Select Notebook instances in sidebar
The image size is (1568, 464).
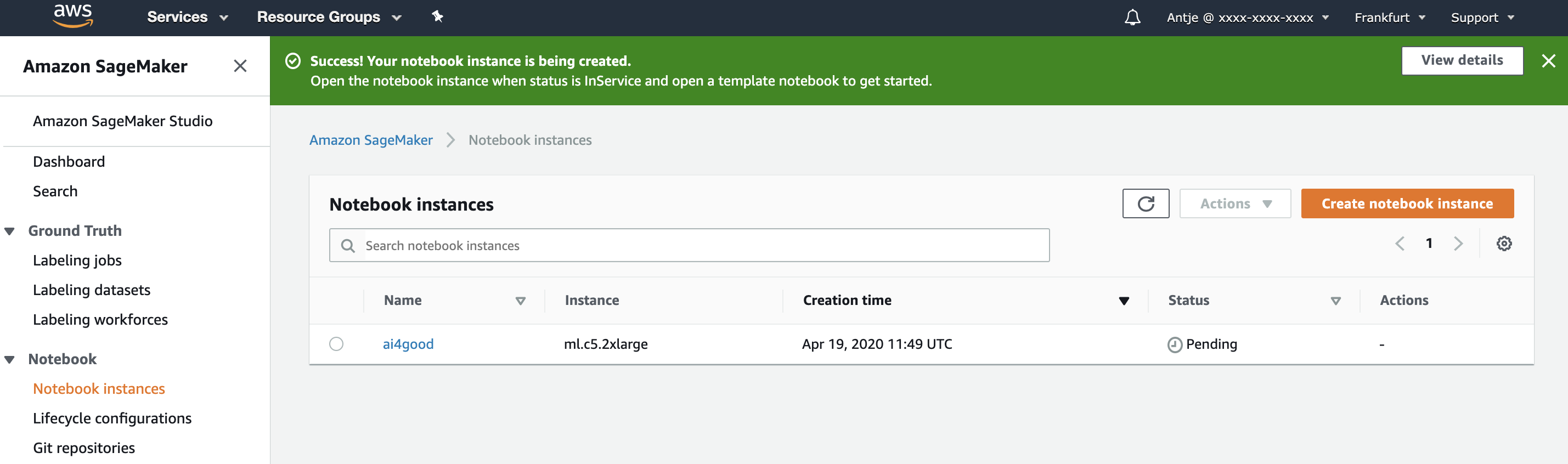[x=99, y=389]
